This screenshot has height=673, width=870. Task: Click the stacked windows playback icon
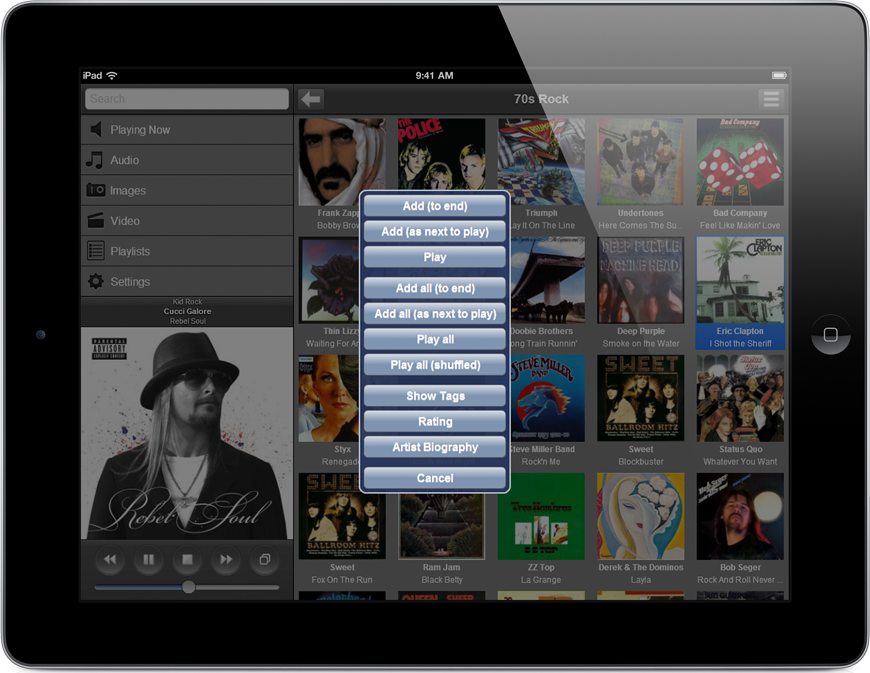point(265,559)
